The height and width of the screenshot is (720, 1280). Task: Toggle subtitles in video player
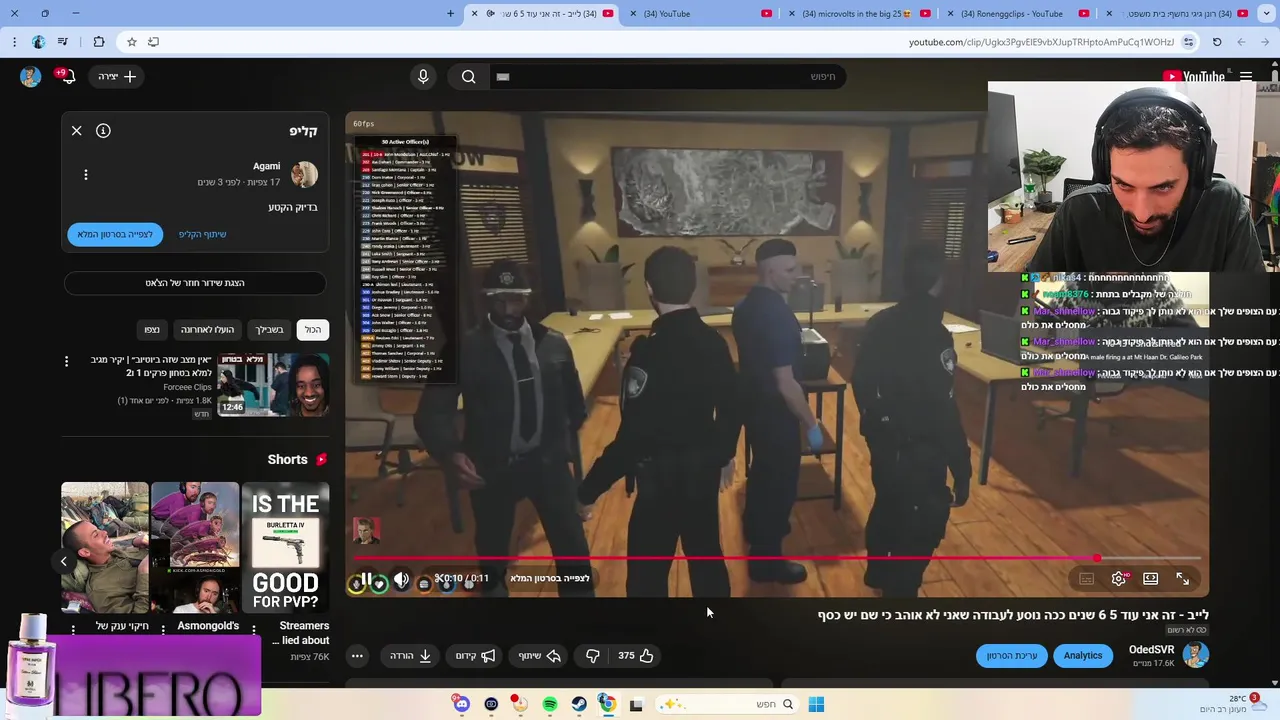point(1087,579)
